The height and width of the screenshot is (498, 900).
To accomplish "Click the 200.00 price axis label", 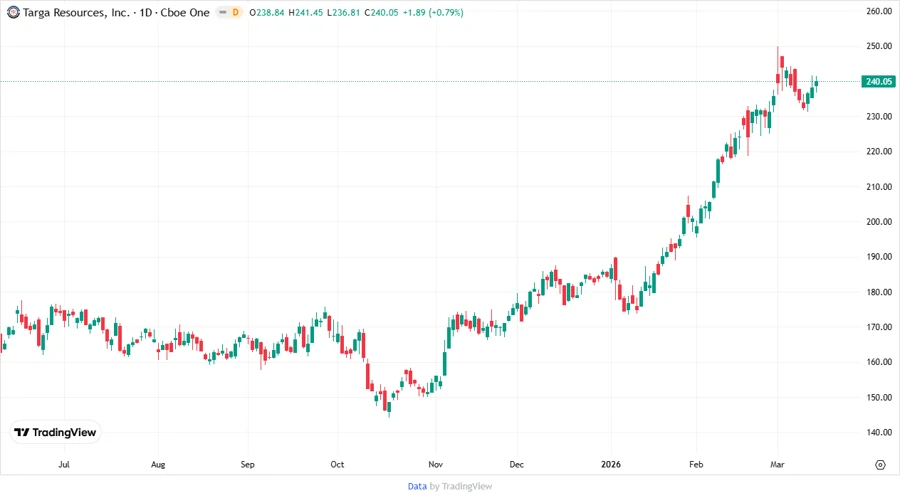I will click(879, 221).
